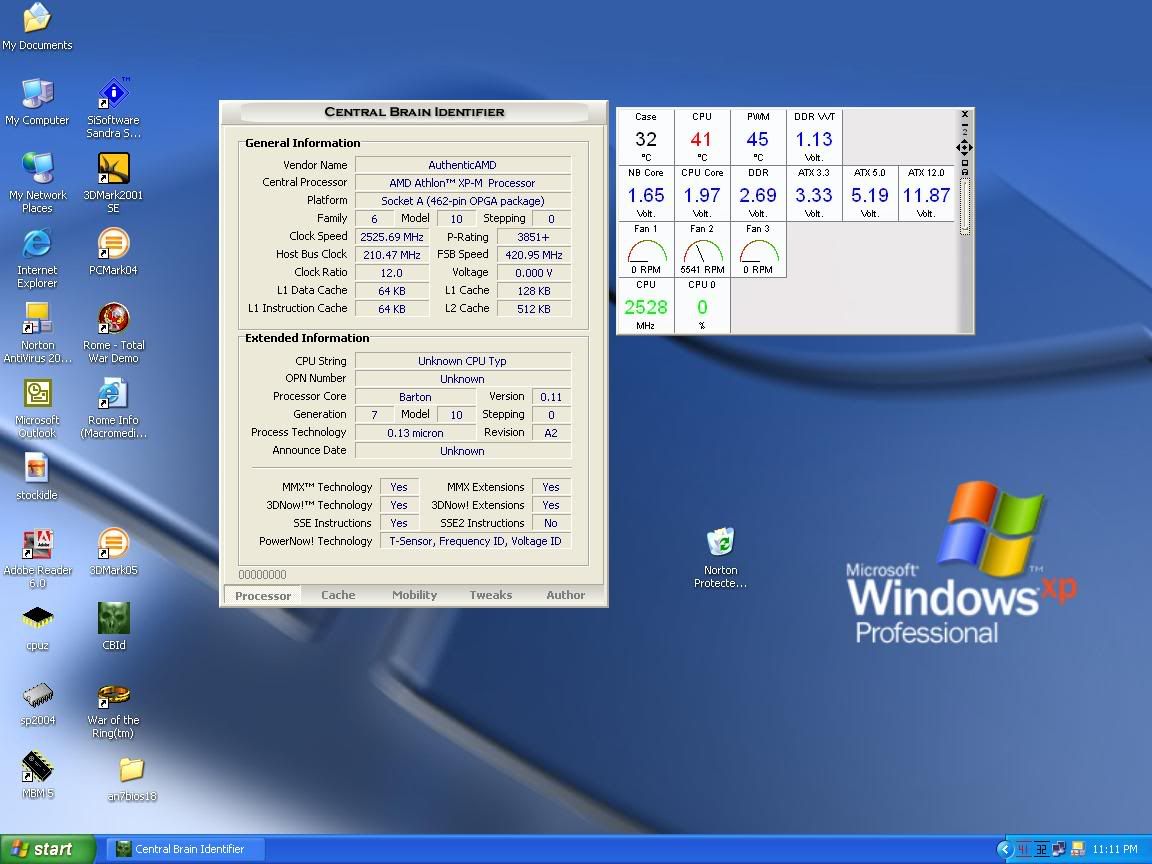Switch to the Cache tab
The width and height of the screenshot is (1152, 864).
[x=337, y=595]
